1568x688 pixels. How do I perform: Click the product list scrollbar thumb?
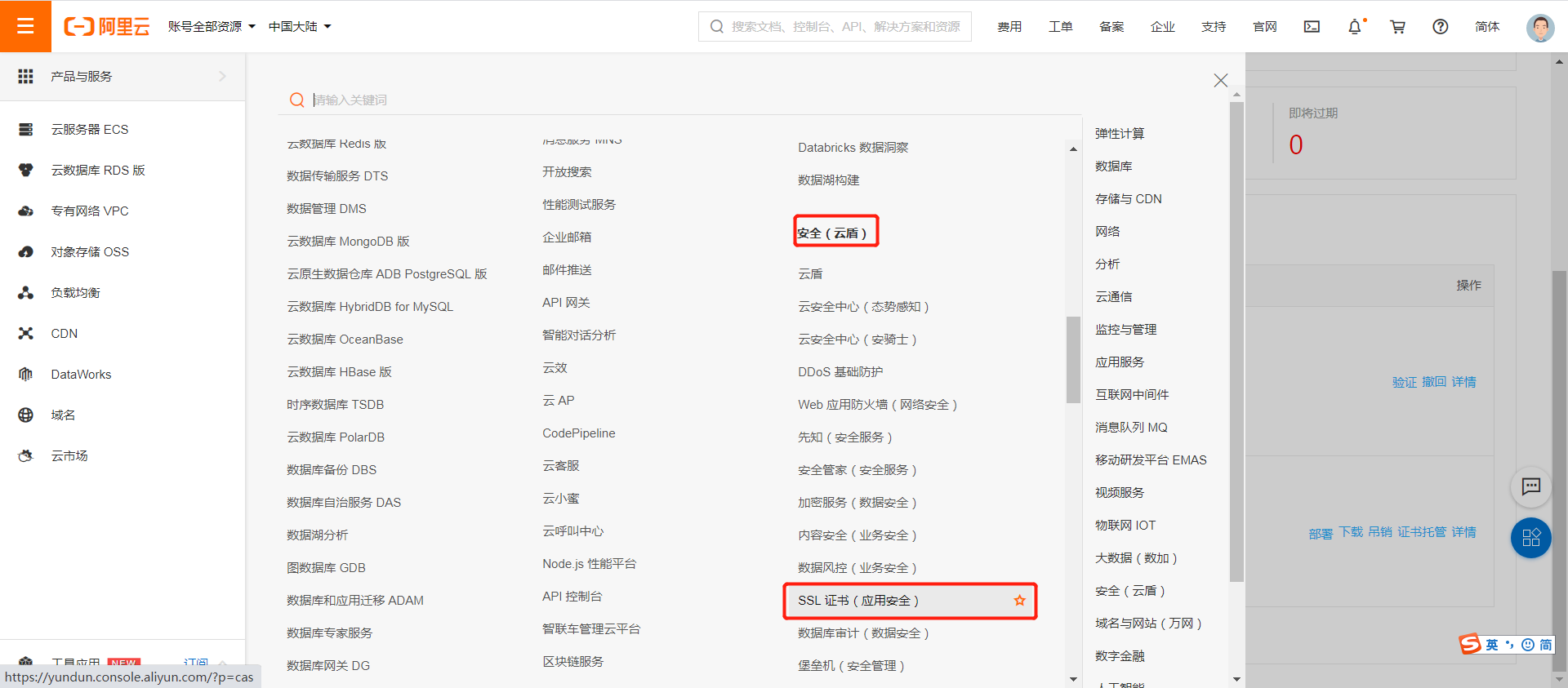pos(1073,360)
